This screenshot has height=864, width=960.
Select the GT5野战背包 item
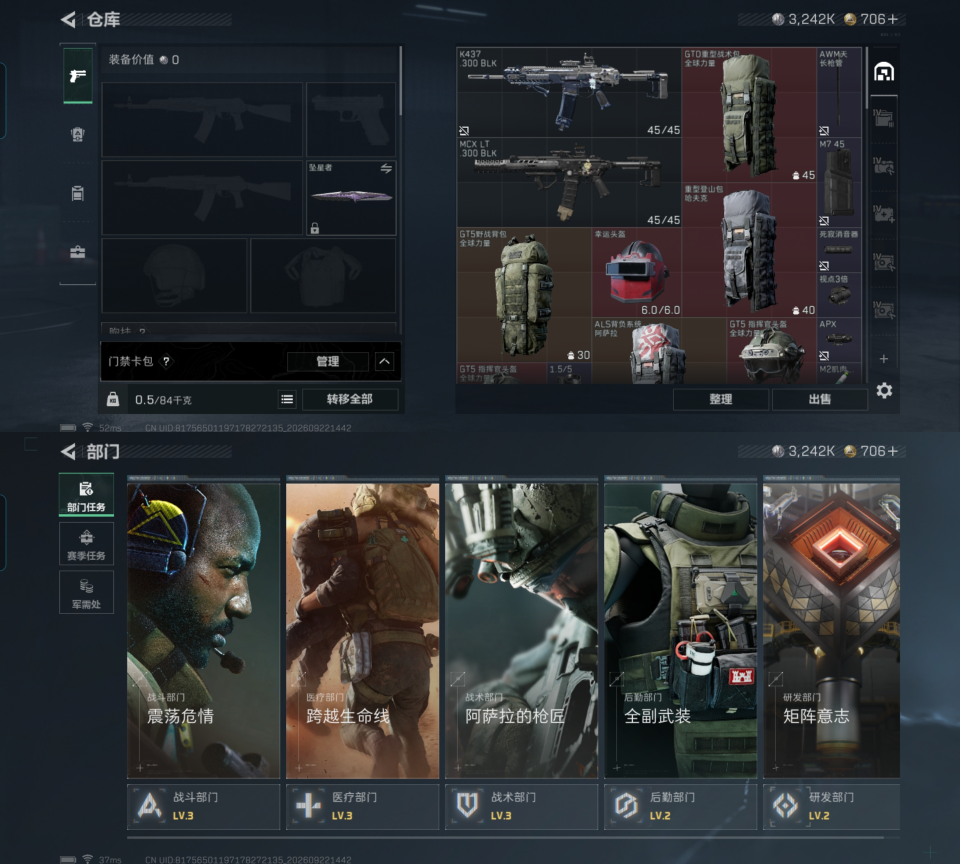[524, 295]
